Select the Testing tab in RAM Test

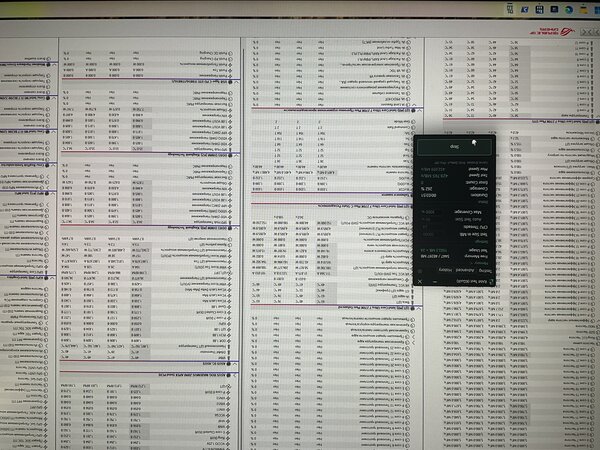point(485,270)
